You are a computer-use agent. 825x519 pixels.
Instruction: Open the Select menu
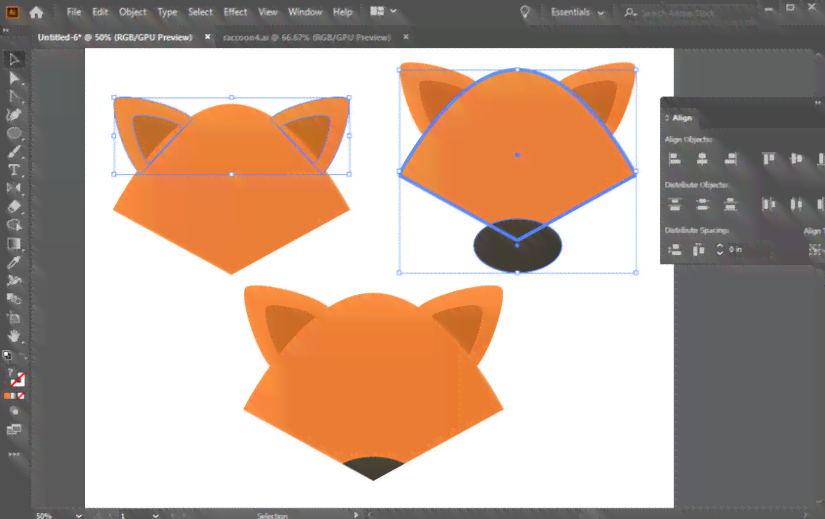coord(200,12)
